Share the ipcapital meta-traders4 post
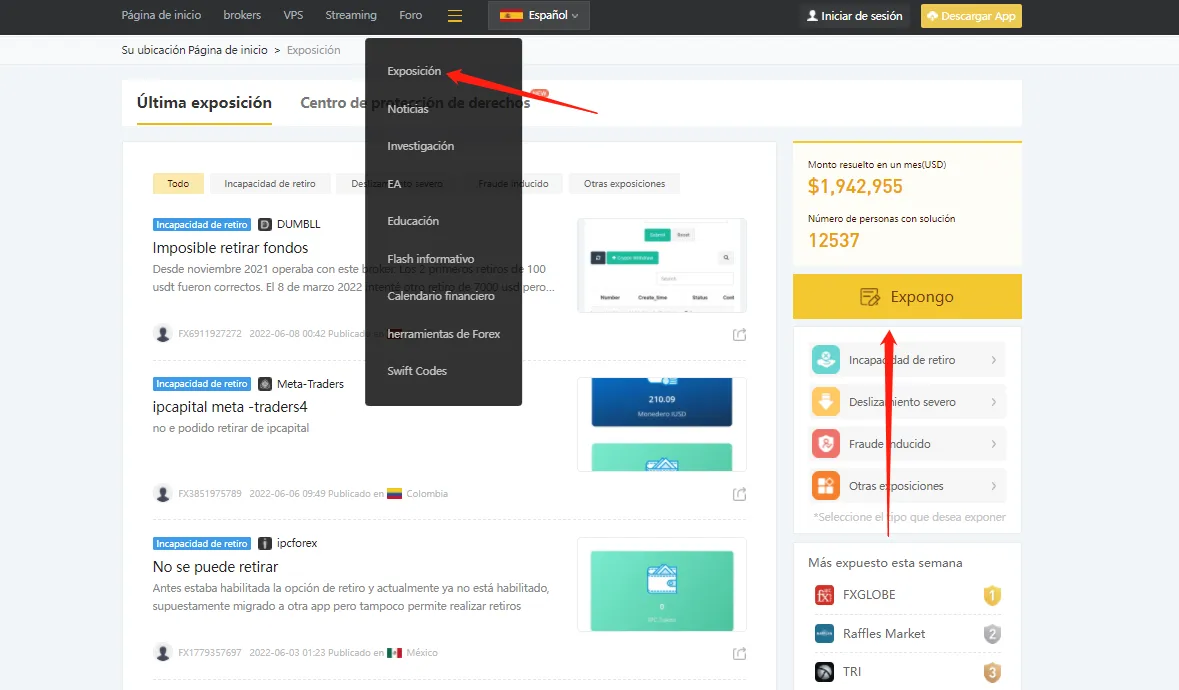Viewport: 1179px width, 690px height. [740, 494]
